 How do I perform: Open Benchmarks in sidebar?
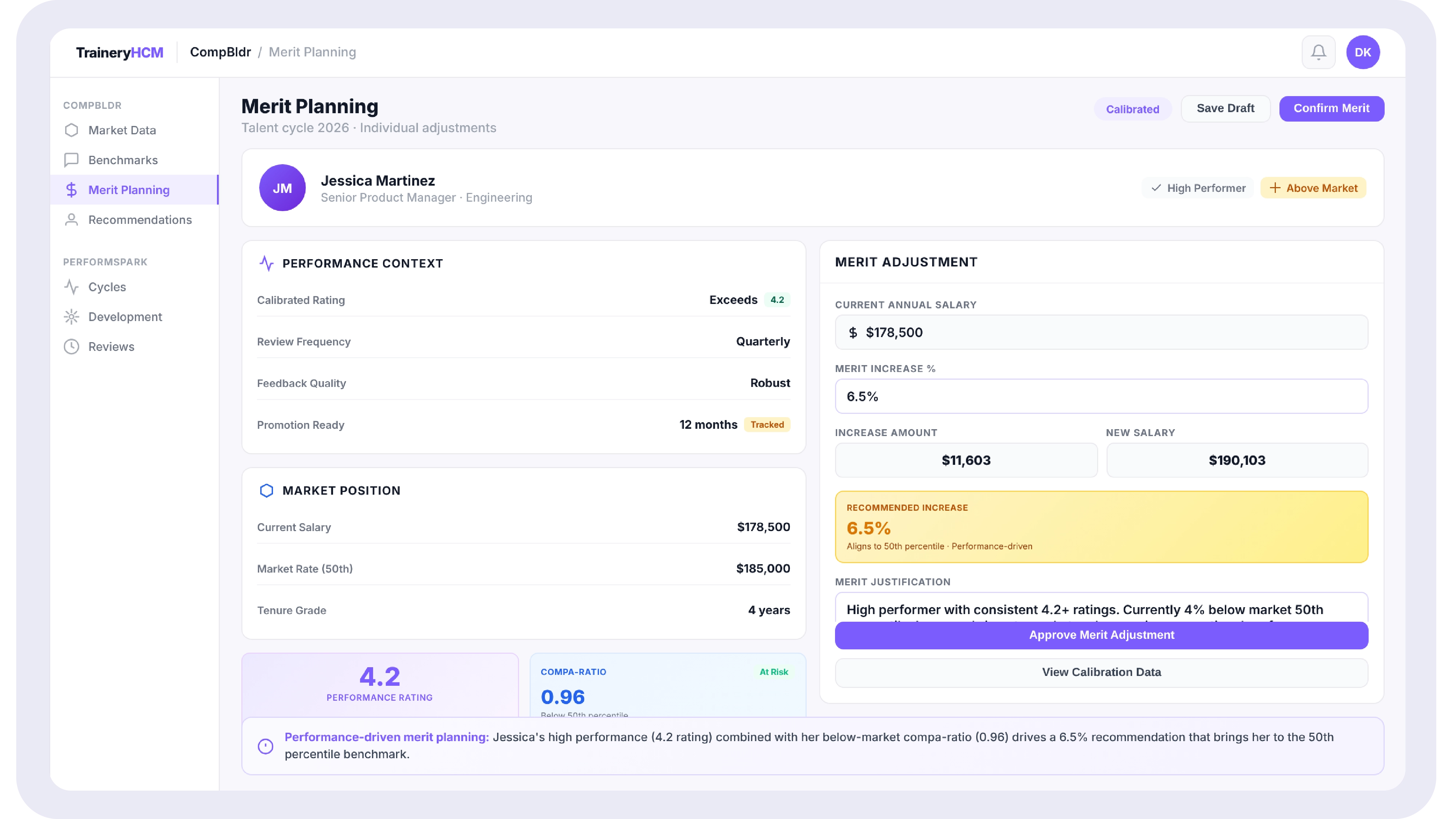coord(134,160)
